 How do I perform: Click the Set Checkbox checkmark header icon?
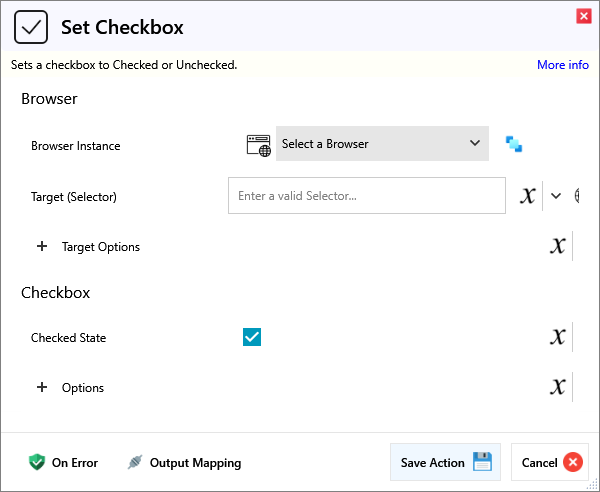coord(31,27)
